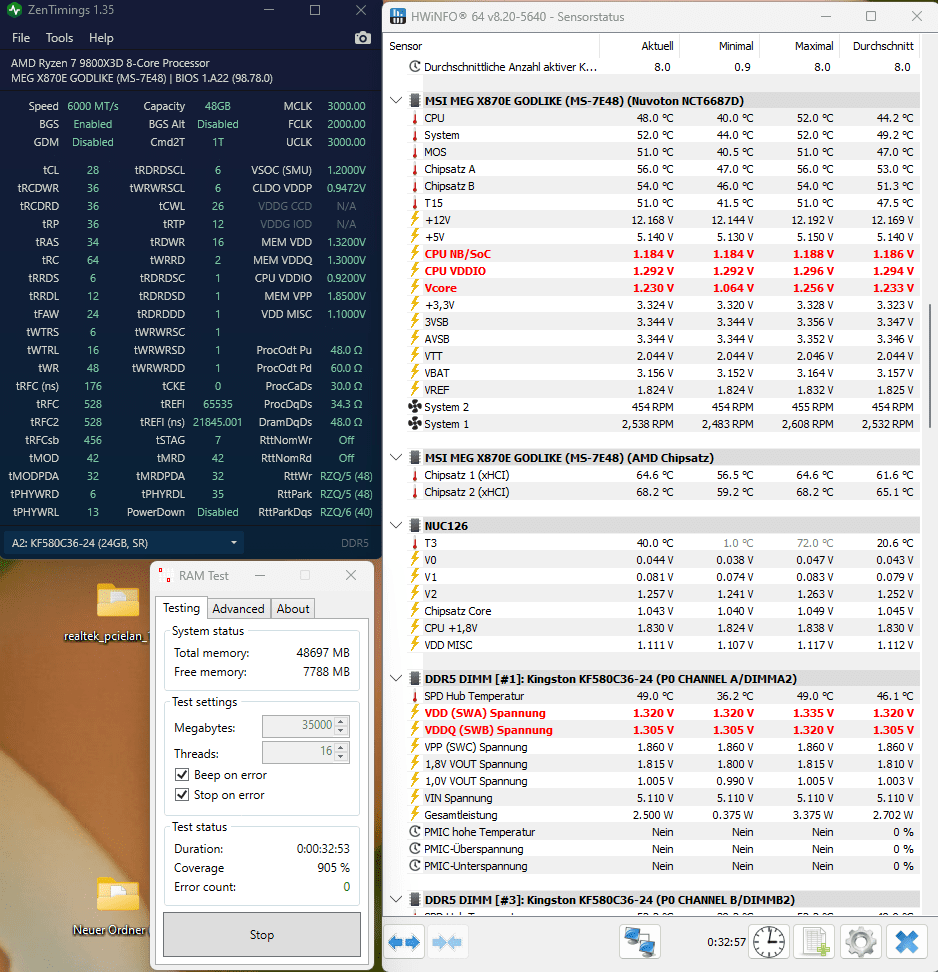Click the Megabytes stepper arrows

tap(341, 727)
